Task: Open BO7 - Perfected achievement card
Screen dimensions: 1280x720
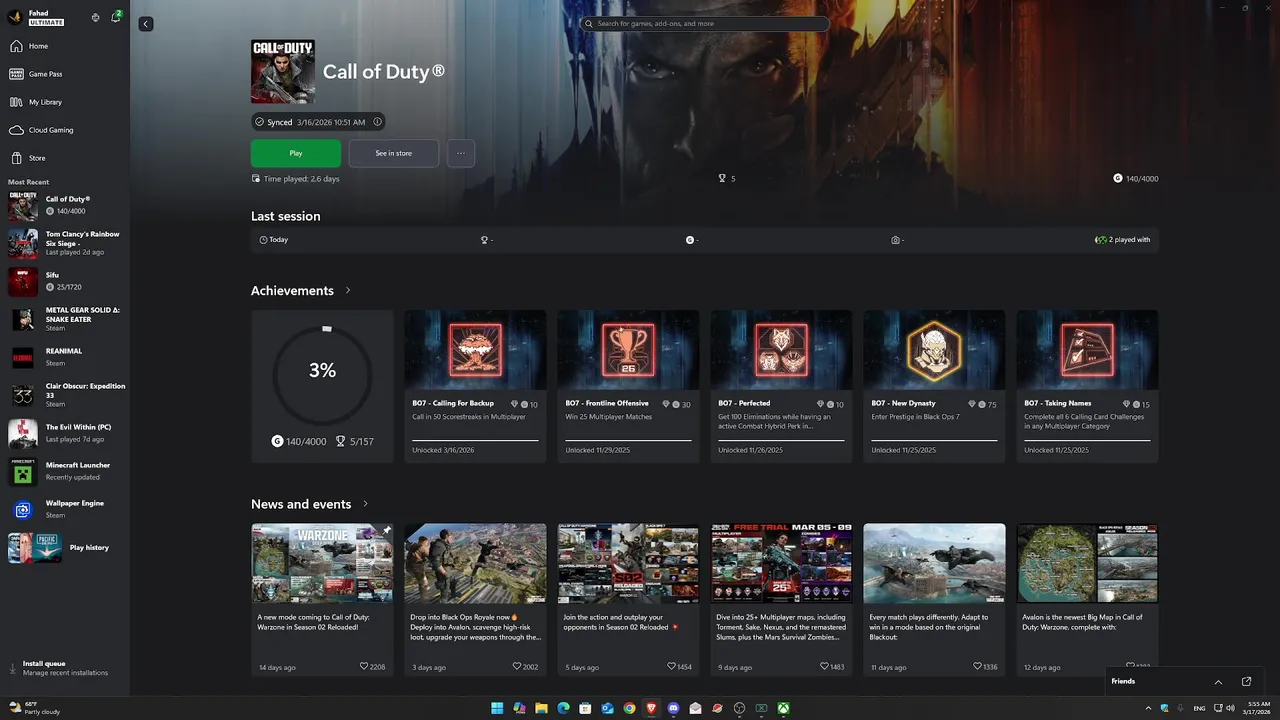Action: (781, 386)
